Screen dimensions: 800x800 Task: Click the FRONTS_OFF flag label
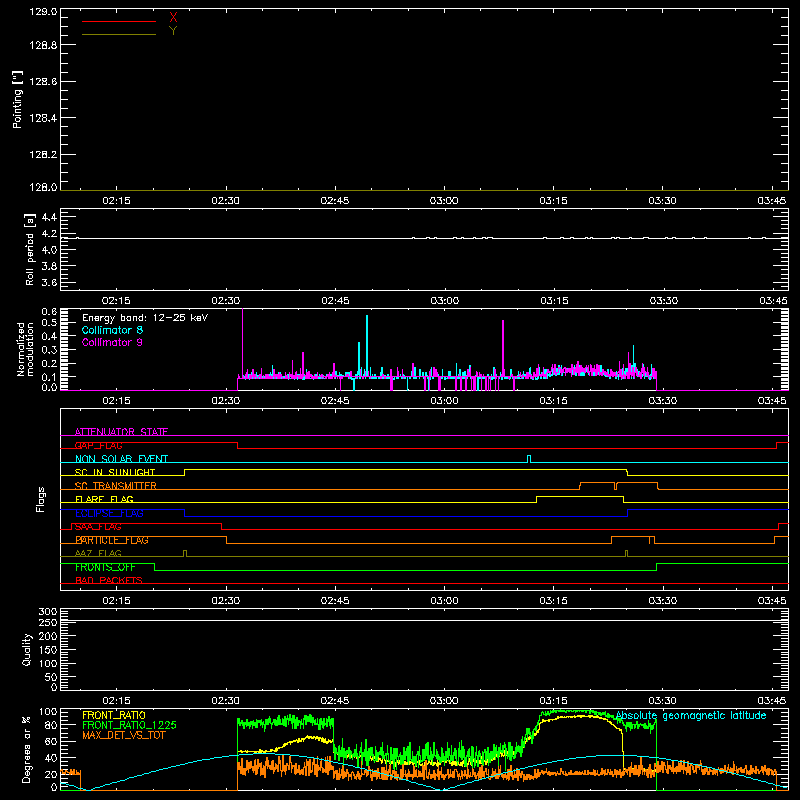(105, 567)
